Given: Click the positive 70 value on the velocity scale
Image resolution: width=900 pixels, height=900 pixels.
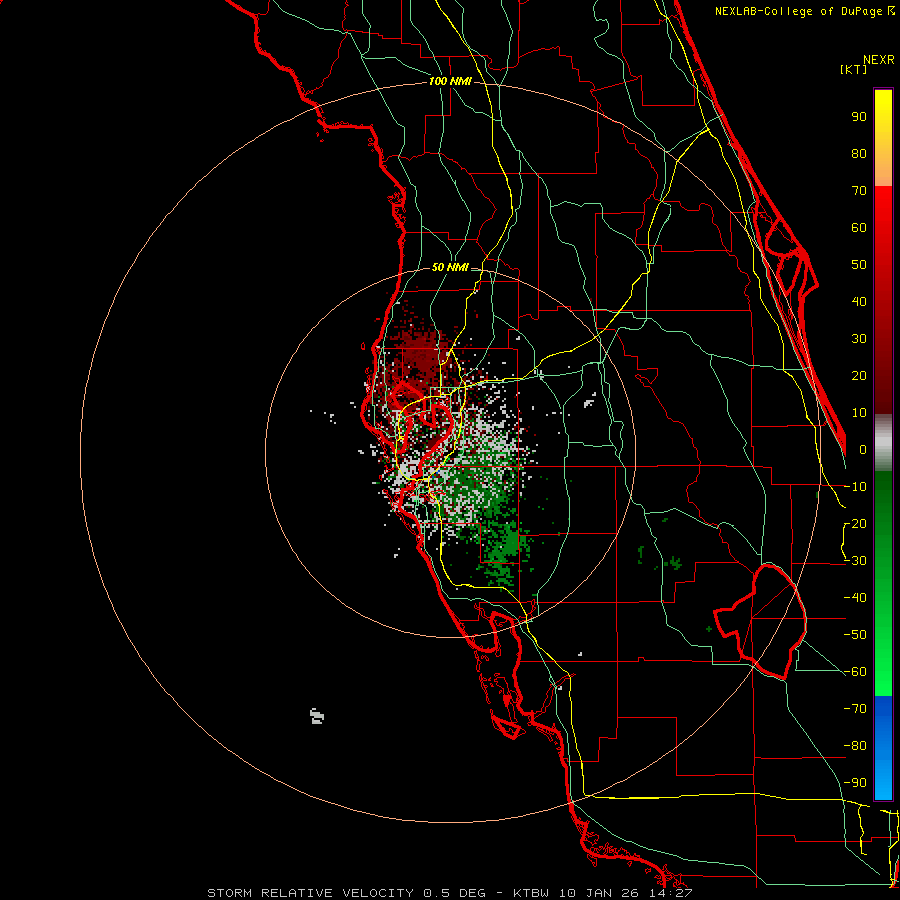Looking at the screenshot, I should (859, 191).
